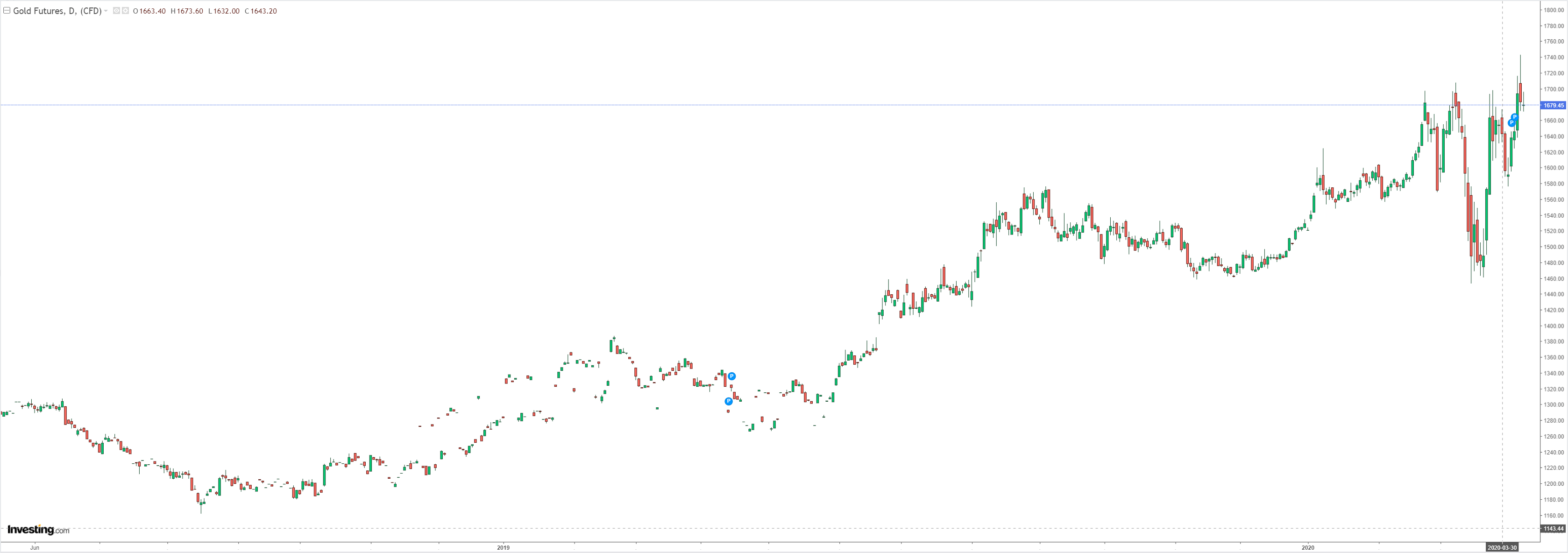Click the Gold Futures, D, (CFD) title
This screenshot has height=553, width=1568.
pos(57,11)
